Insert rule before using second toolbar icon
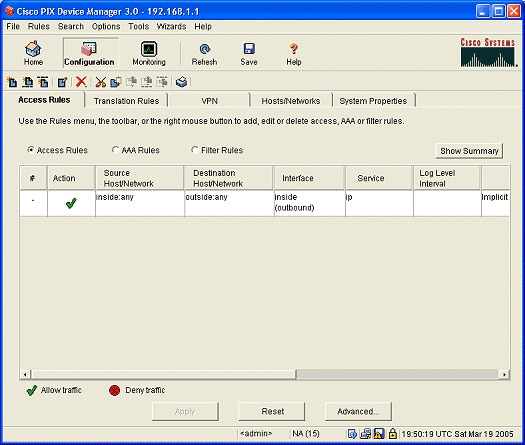 pyautogui.click(x=27, y=82)
